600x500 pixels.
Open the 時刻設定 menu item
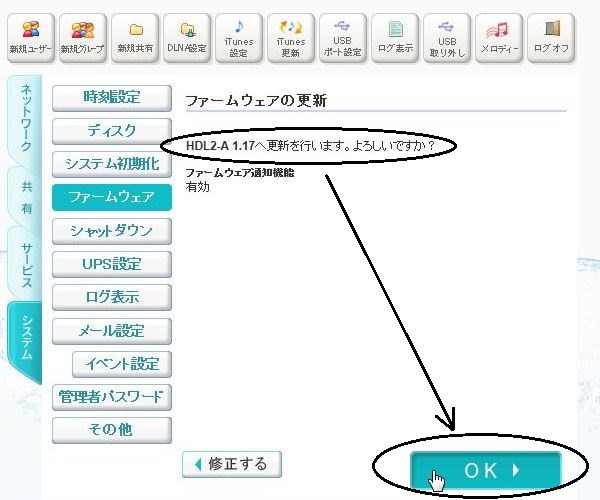[112, 98]
